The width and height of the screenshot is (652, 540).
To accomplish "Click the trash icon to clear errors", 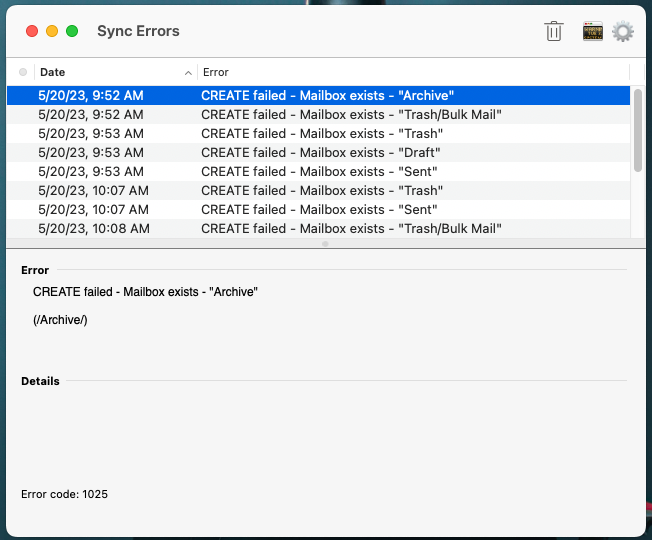I will coord(554,31).
